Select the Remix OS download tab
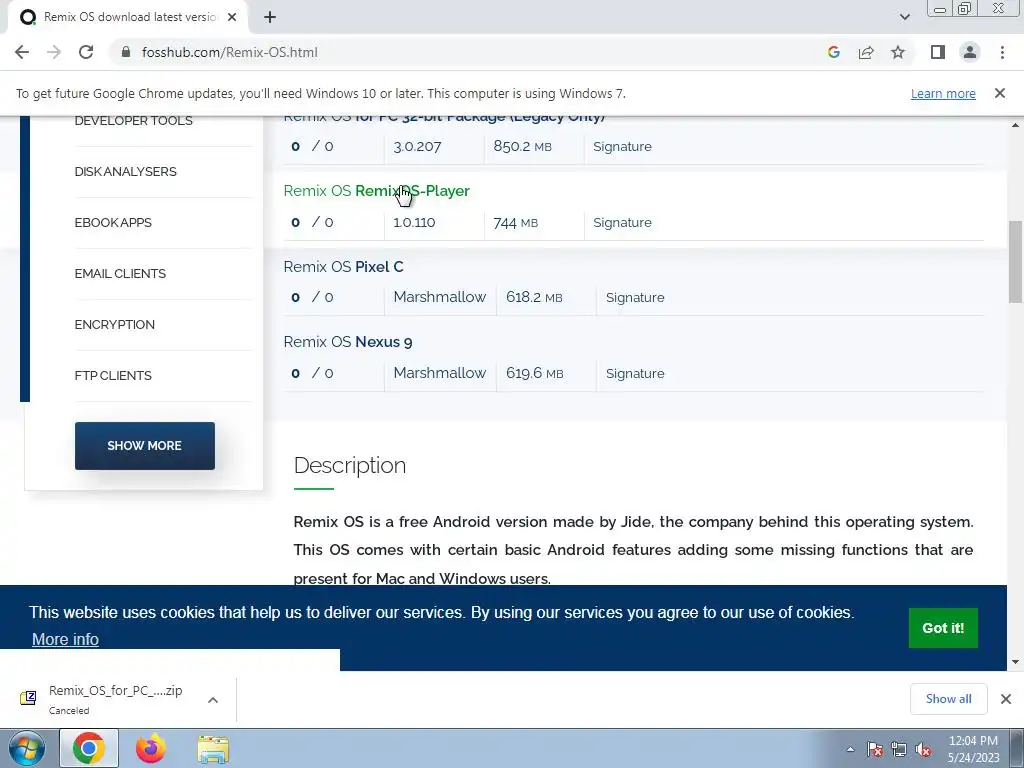 click(x=128, y=17)
